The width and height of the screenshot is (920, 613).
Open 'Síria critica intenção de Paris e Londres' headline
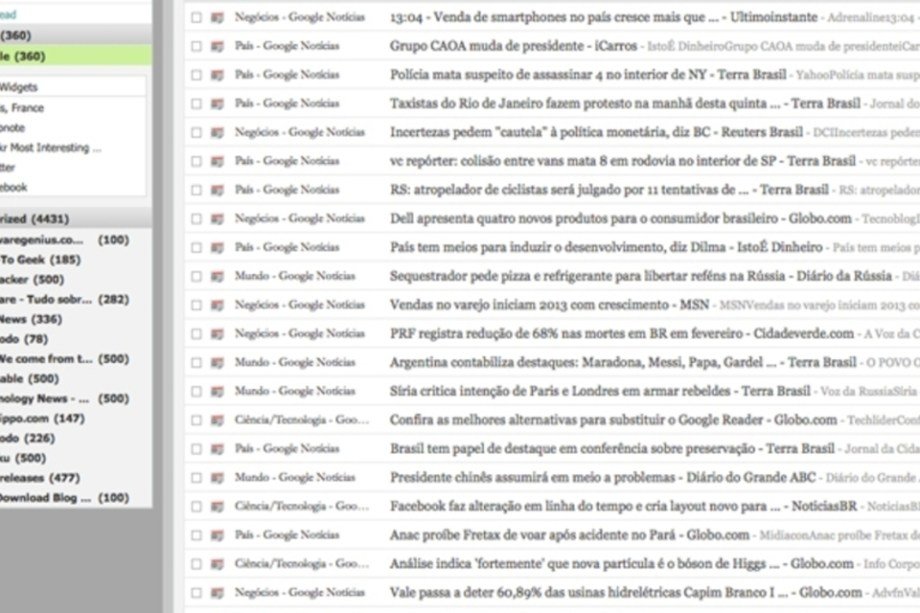coord(600,391)
